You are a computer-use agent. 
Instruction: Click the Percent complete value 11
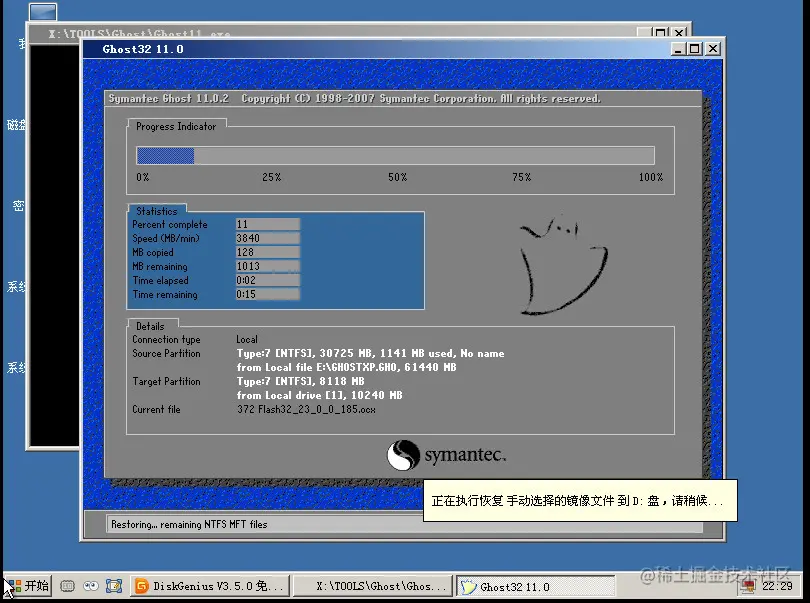[268, 224]
